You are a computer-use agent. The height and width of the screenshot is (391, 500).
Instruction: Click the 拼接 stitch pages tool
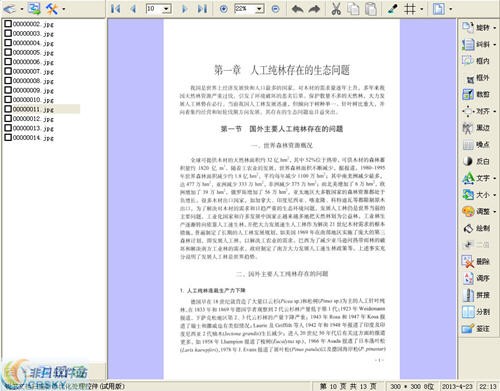click(476, 295)
